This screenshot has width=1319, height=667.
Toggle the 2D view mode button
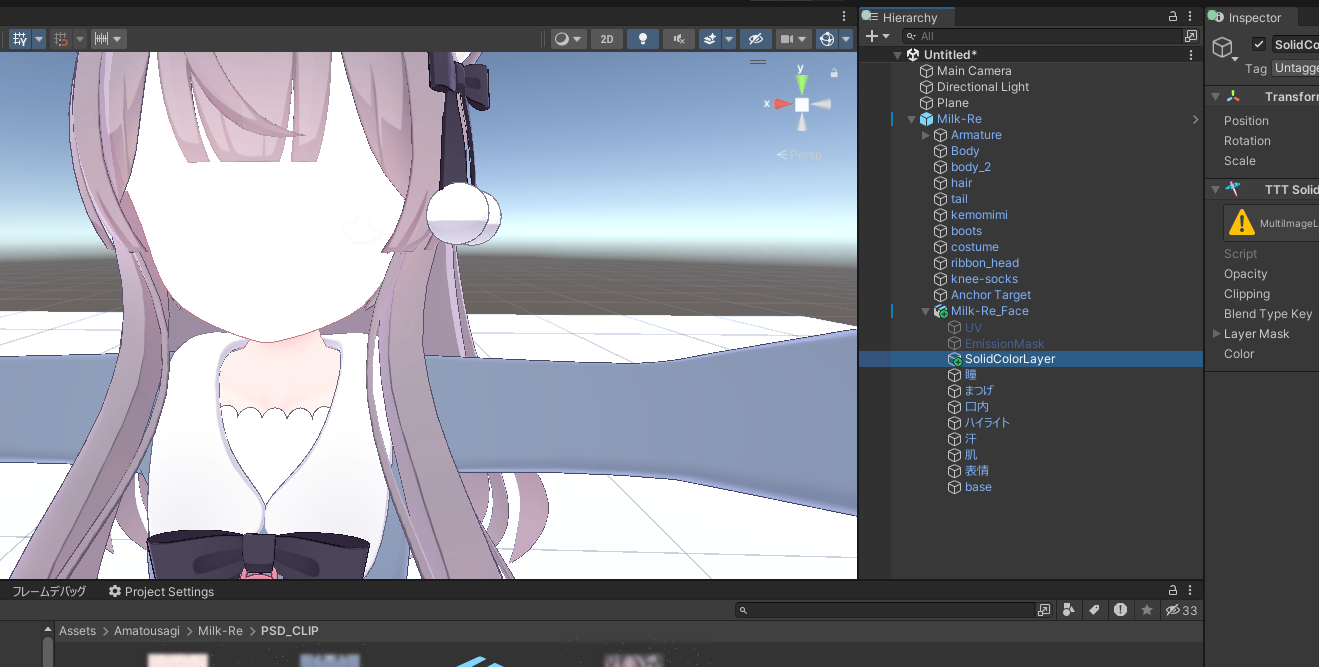[606, 39]
